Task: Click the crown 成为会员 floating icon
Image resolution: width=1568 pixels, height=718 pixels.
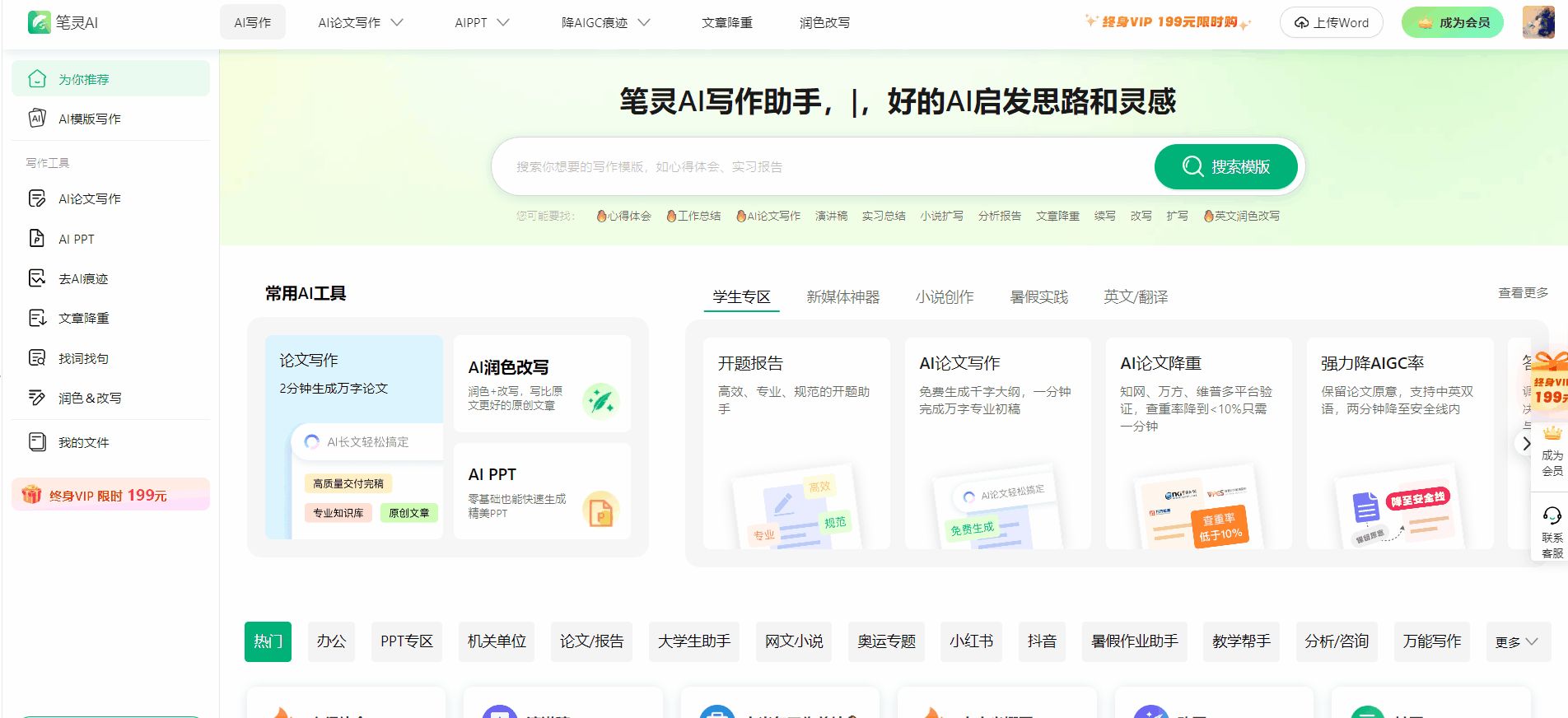Action: 1552,433
